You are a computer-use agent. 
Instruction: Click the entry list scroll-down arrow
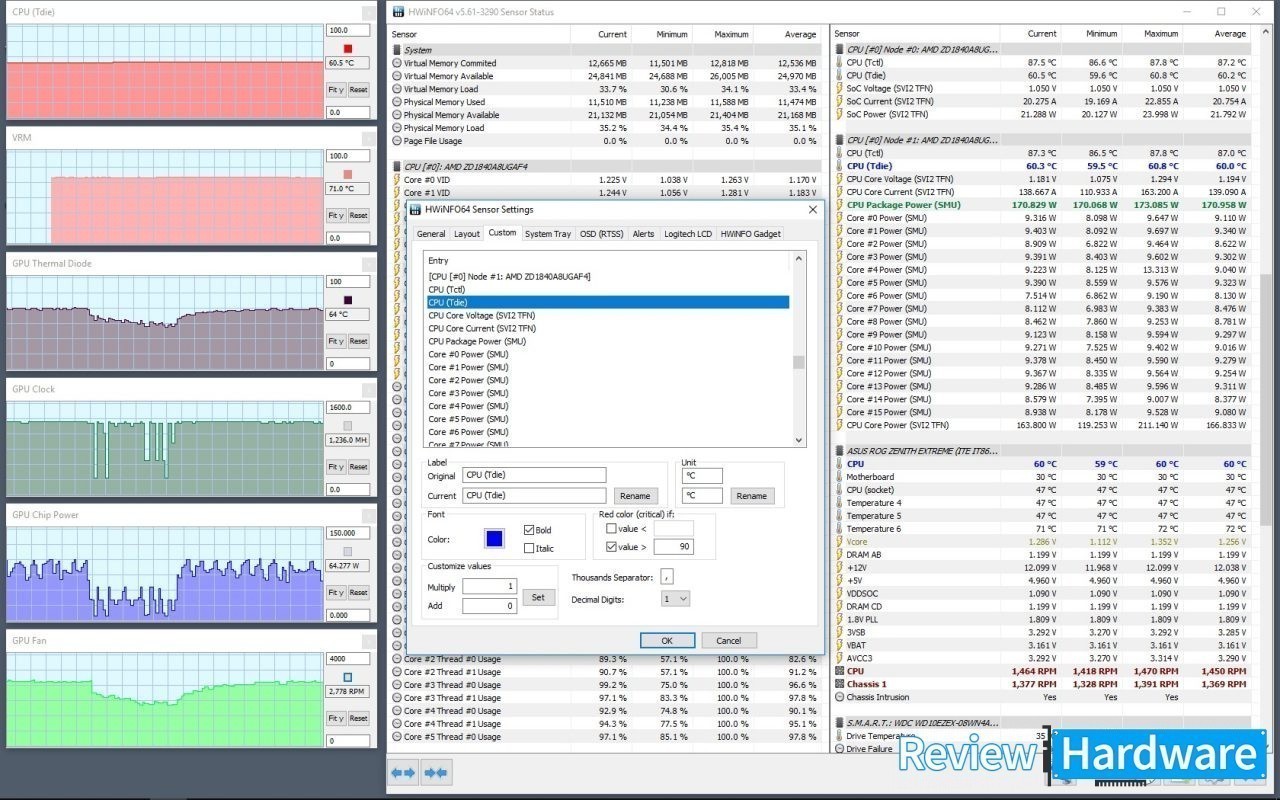(798, 440)
